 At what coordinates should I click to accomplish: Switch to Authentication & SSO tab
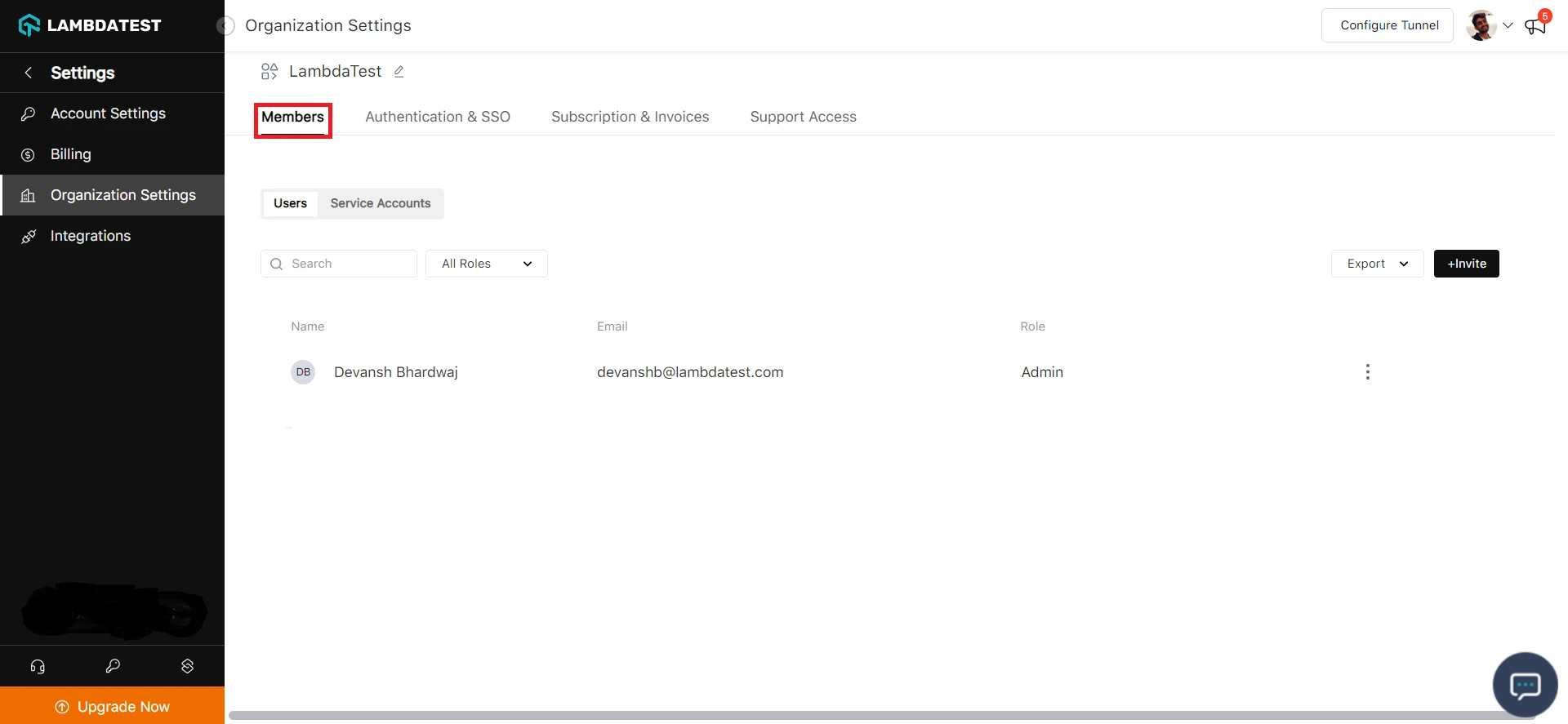click(437, 117)
